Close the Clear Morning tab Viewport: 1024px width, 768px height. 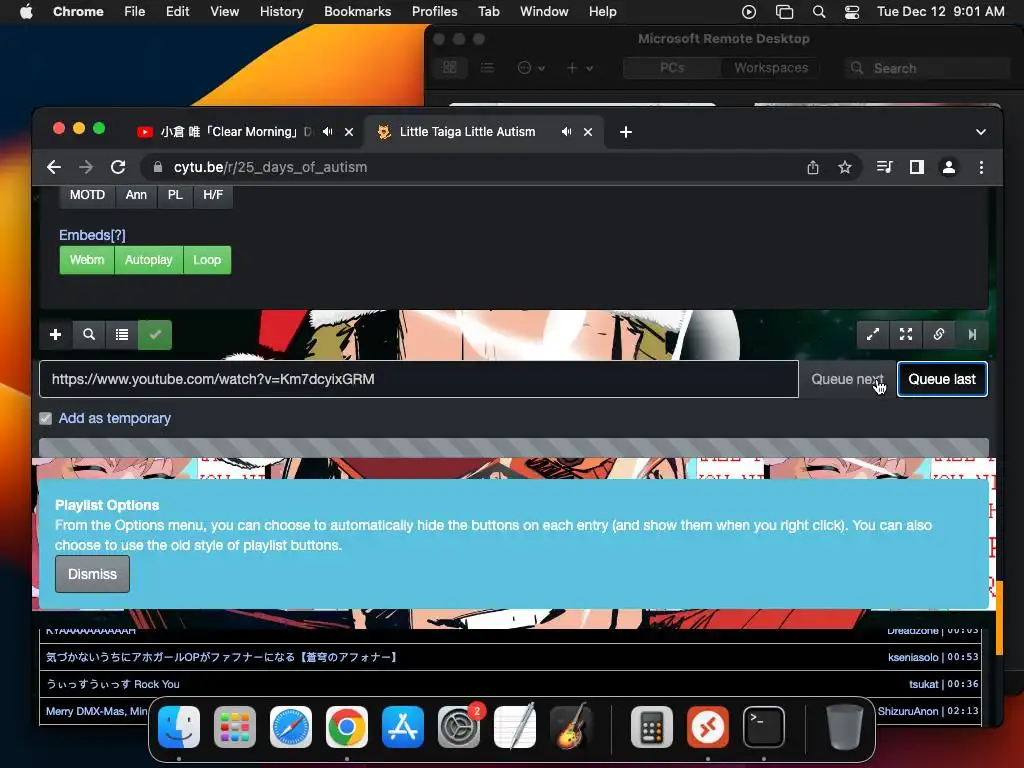[x=349, y=132]
